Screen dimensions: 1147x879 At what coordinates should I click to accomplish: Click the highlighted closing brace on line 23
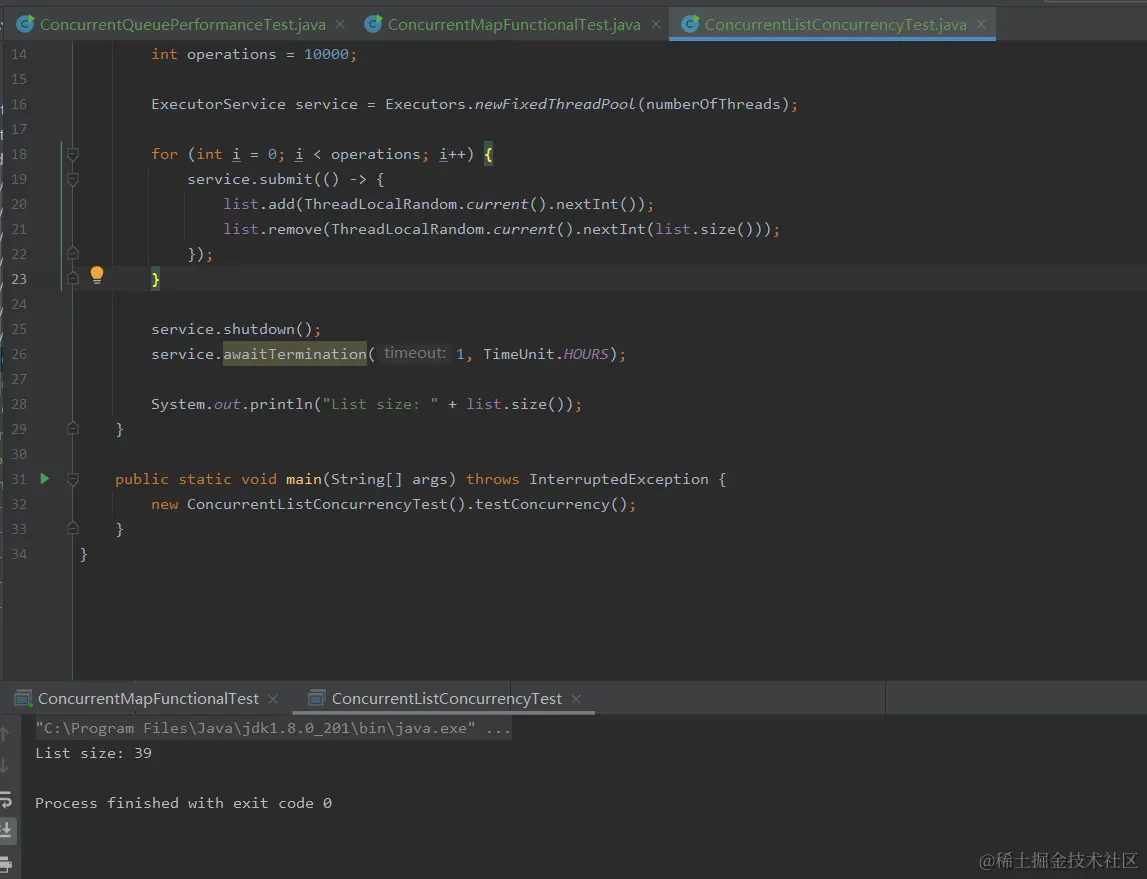[x=155, y=279]
